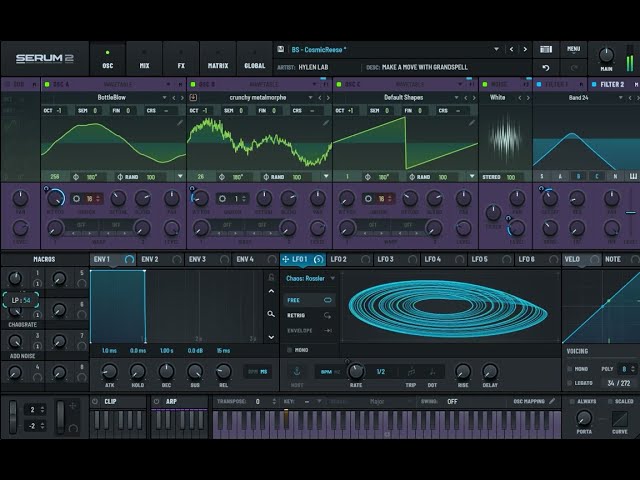Image resolution: width=640 pixels, height=480 pixels.
Task: Click the OSC B wavetable import icon
Action: pyautogui.click(x=193, y=98)
